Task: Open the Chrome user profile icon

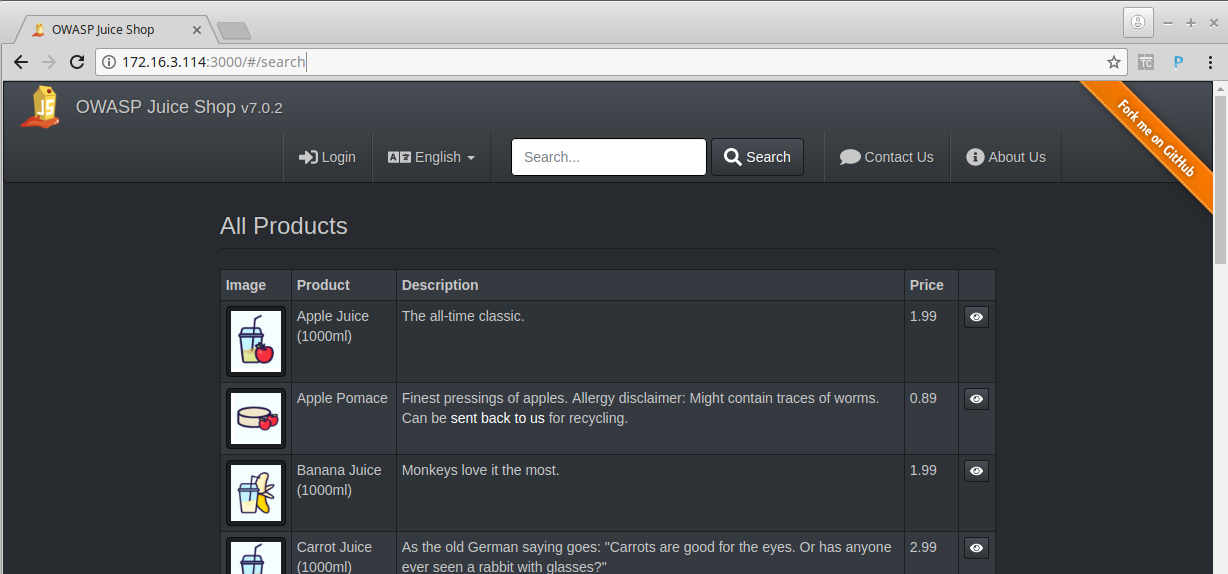Action: click(1137, 22)
